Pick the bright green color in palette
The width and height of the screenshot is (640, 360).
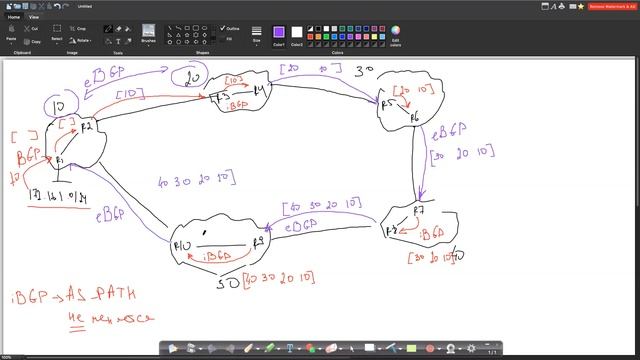point(326,37)
